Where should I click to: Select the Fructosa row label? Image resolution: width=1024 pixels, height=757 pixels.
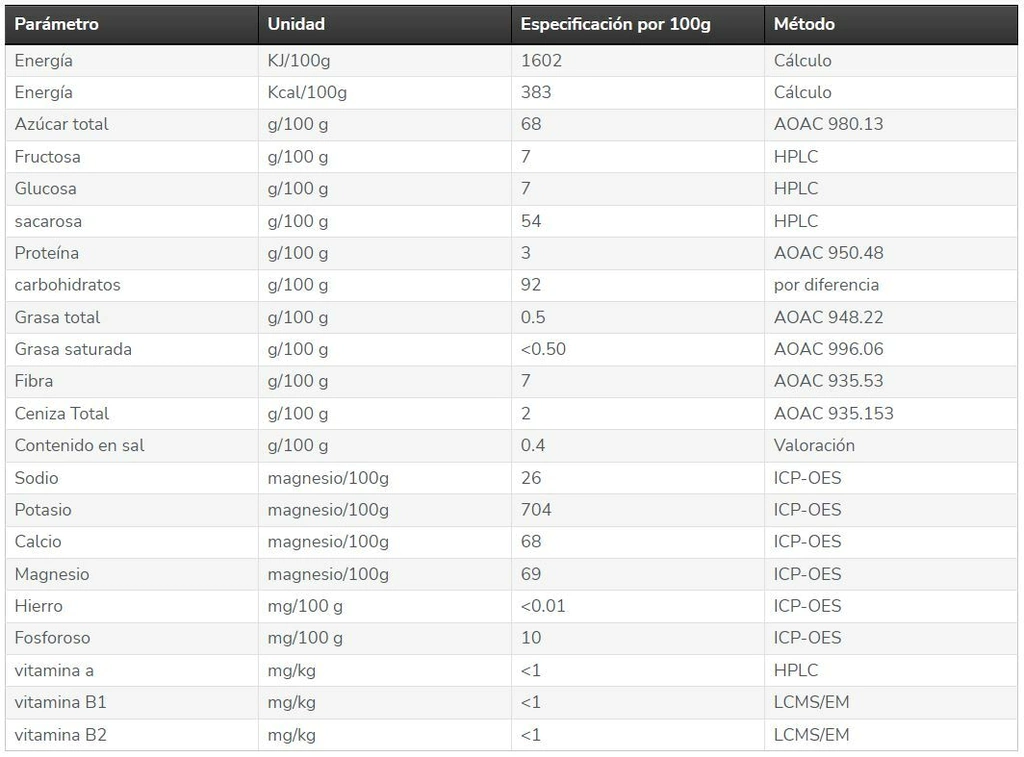pyautogui.click(x=48, y=157)
